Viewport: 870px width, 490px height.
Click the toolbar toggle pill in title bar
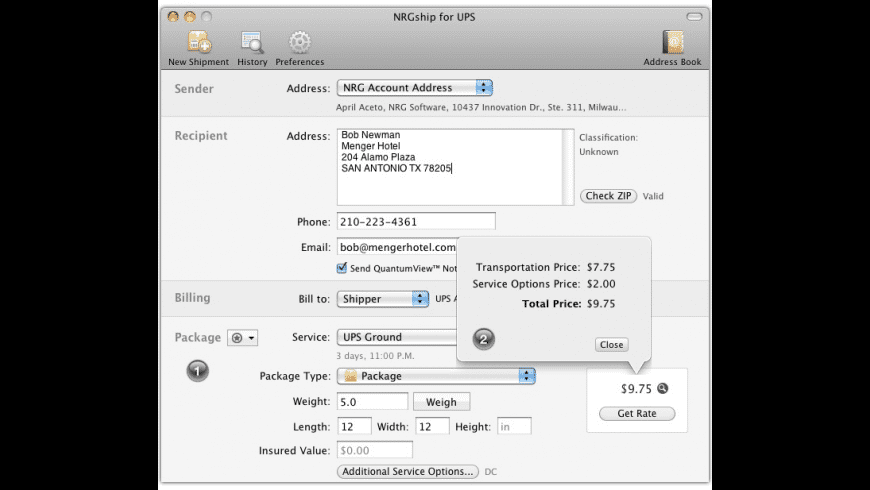[x=694, y=17]
